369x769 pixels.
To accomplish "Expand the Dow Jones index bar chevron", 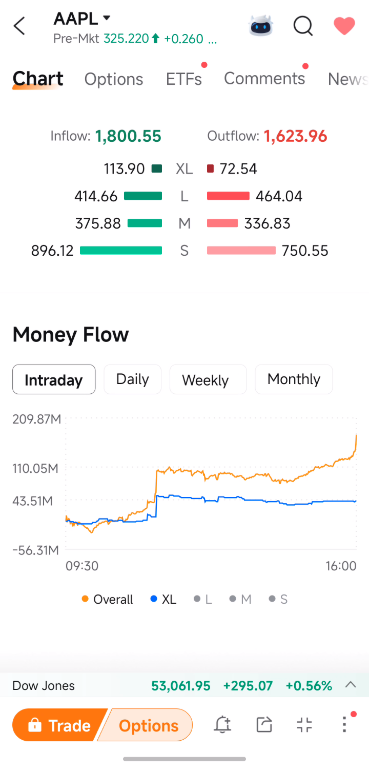I will [350, 685].
